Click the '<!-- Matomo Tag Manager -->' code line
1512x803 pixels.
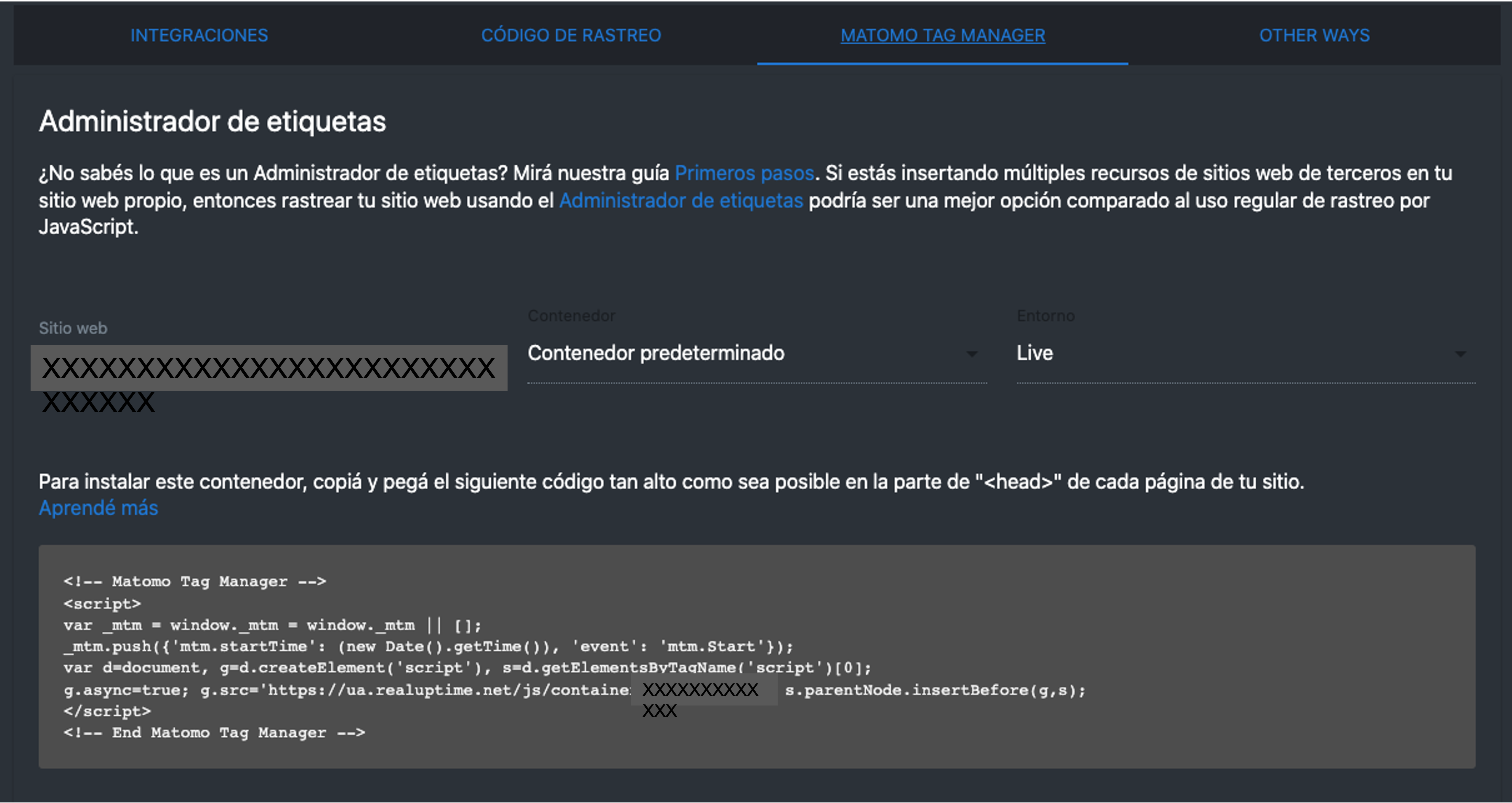[195, 582]
